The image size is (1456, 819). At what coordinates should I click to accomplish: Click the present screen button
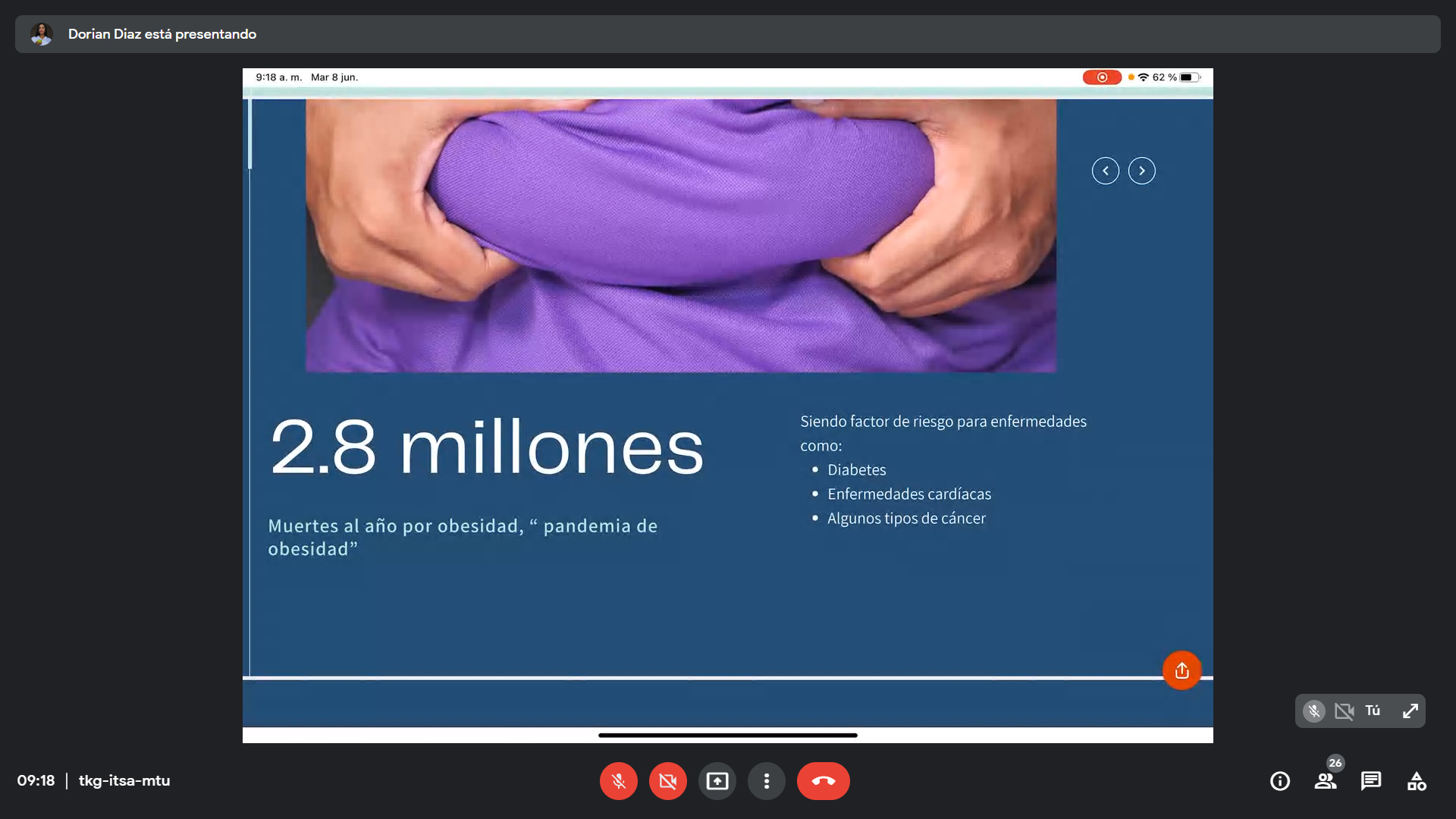717,781
